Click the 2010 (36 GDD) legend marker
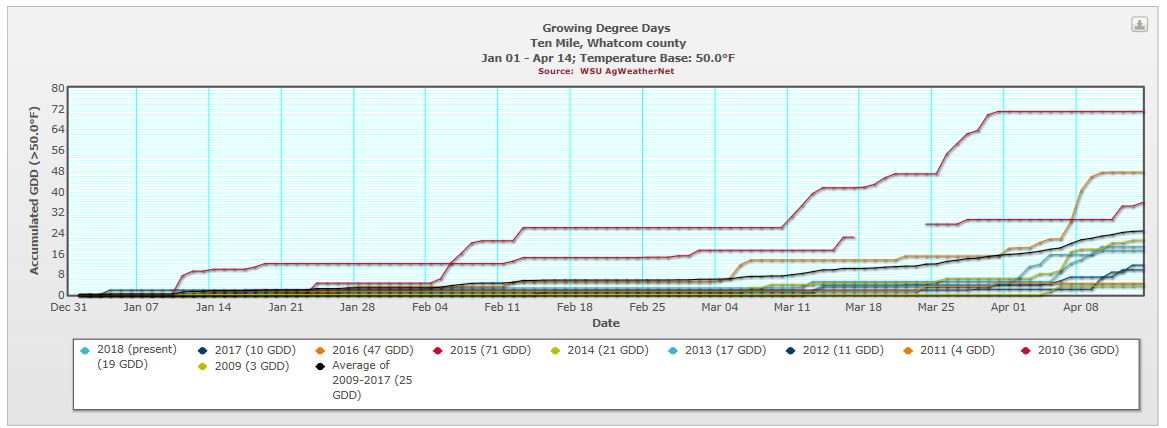 [1028, 350]
